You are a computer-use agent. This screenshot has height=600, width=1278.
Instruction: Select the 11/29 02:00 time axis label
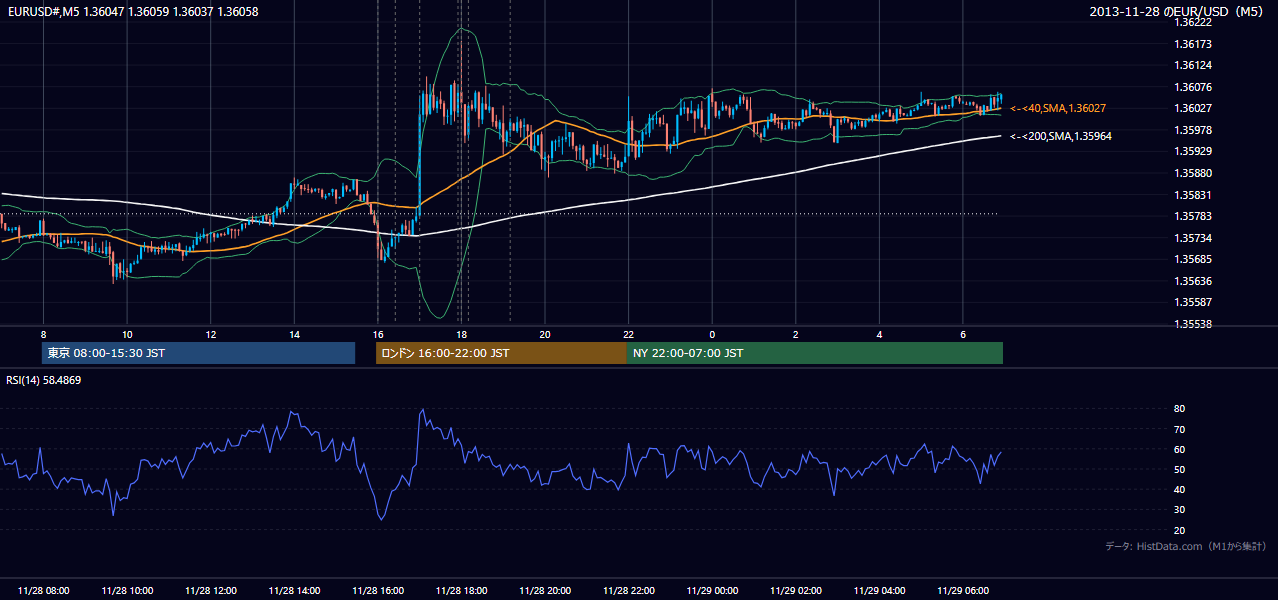[x=796, y=591]
